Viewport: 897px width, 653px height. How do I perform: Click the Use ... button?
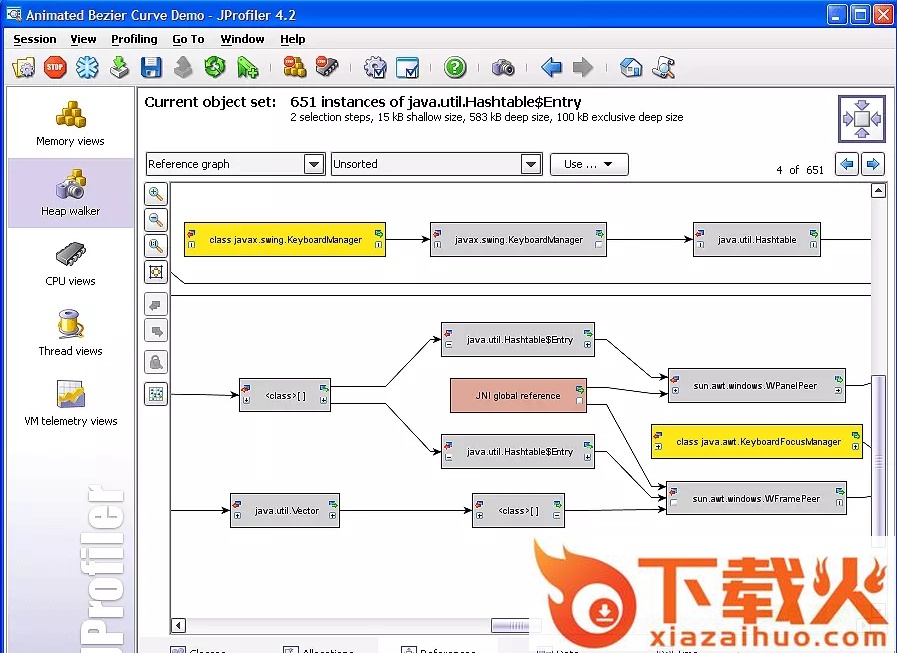[x=589, y=164]
